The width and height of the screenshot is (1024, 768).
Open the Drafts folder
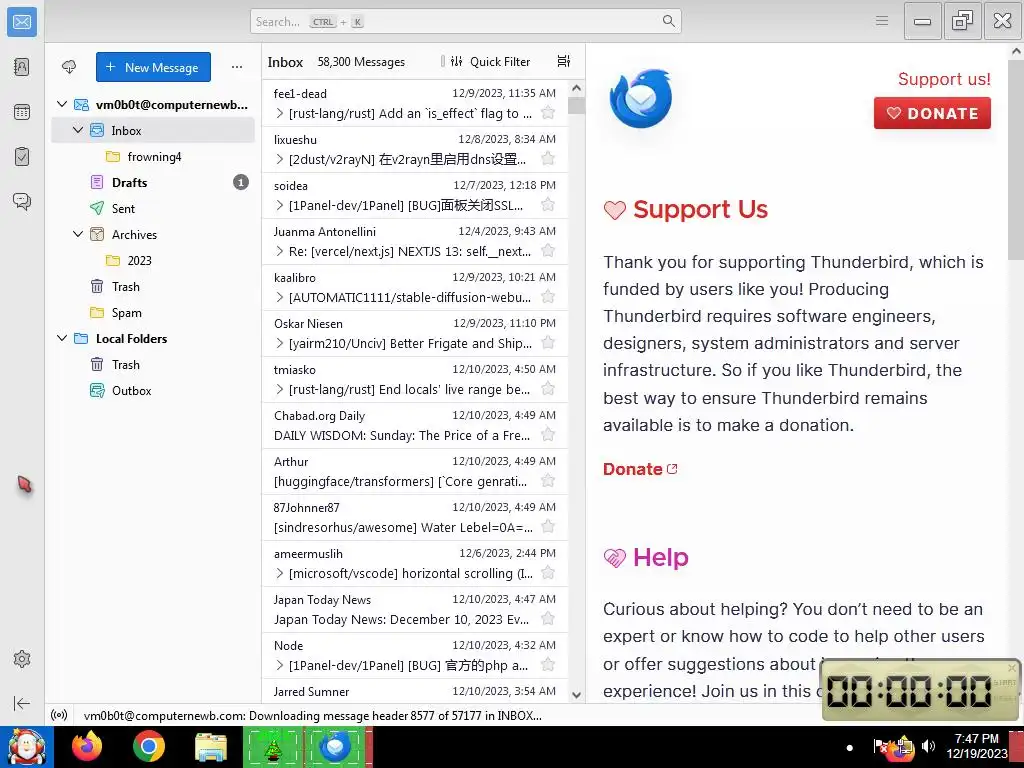153,182
